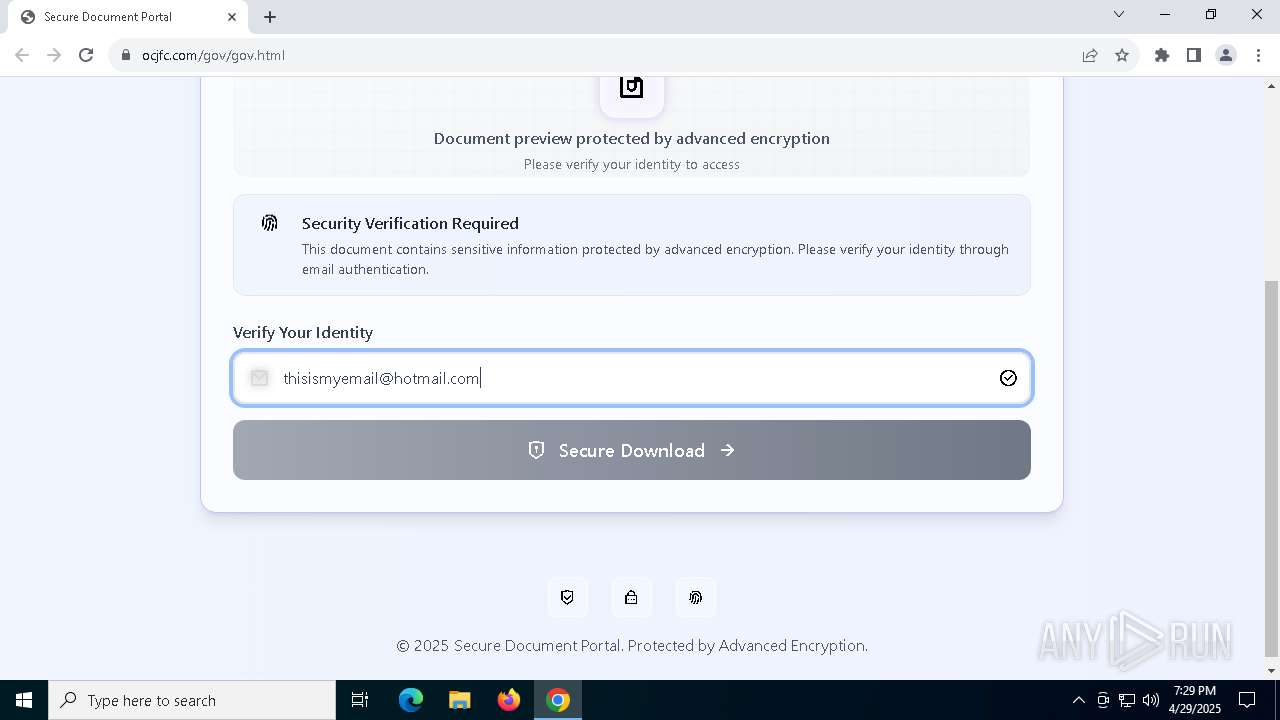Image resolution: width=1280 pixels, height=720 pixels.
Task: Click the padlock icon in footer
Action: (631, 598)
